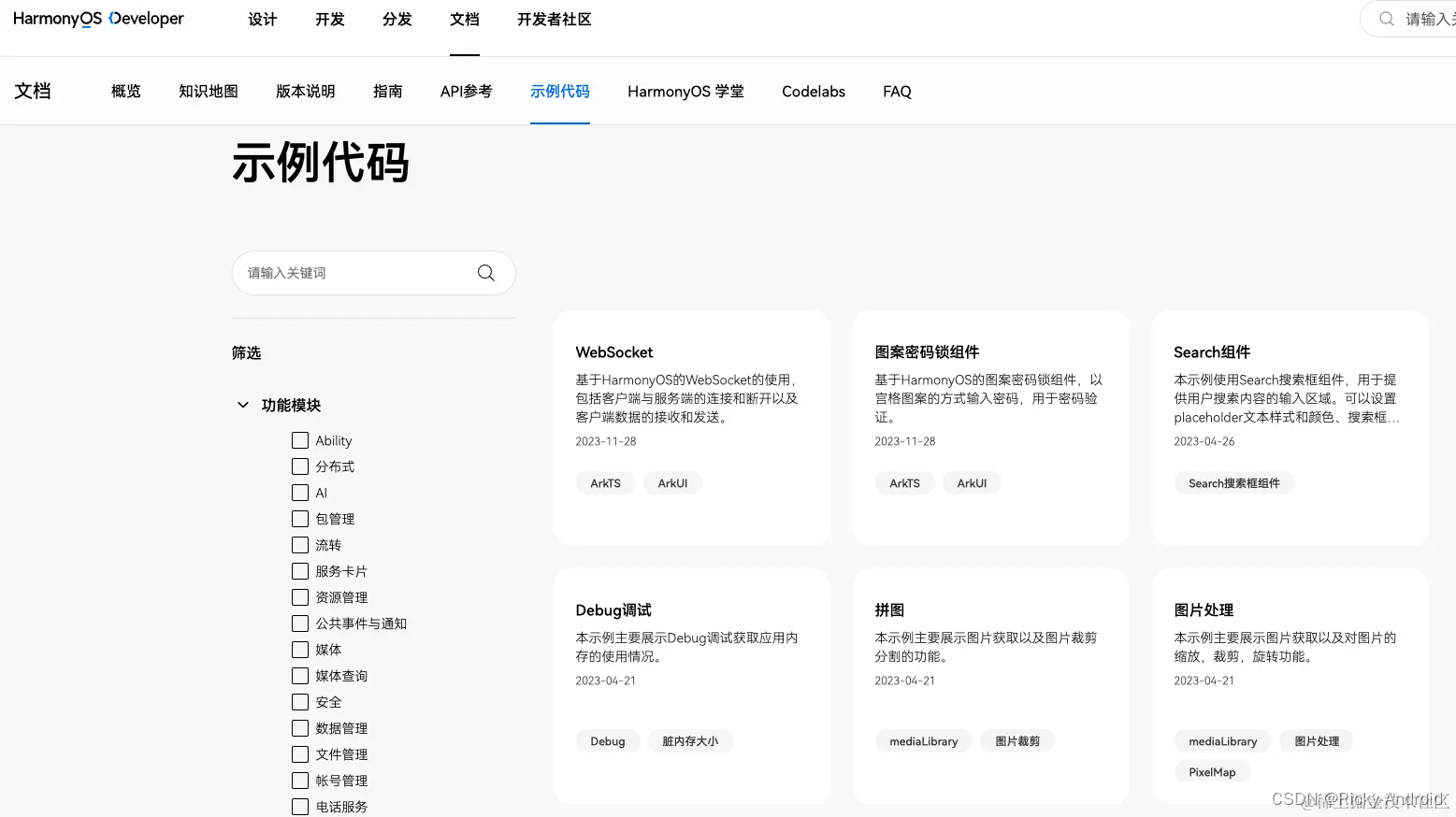Image resolution: width=1456 pixels, height=817 pixels.
Task: Click the top-right search magnifier icon
Action: pos(1387,19)
